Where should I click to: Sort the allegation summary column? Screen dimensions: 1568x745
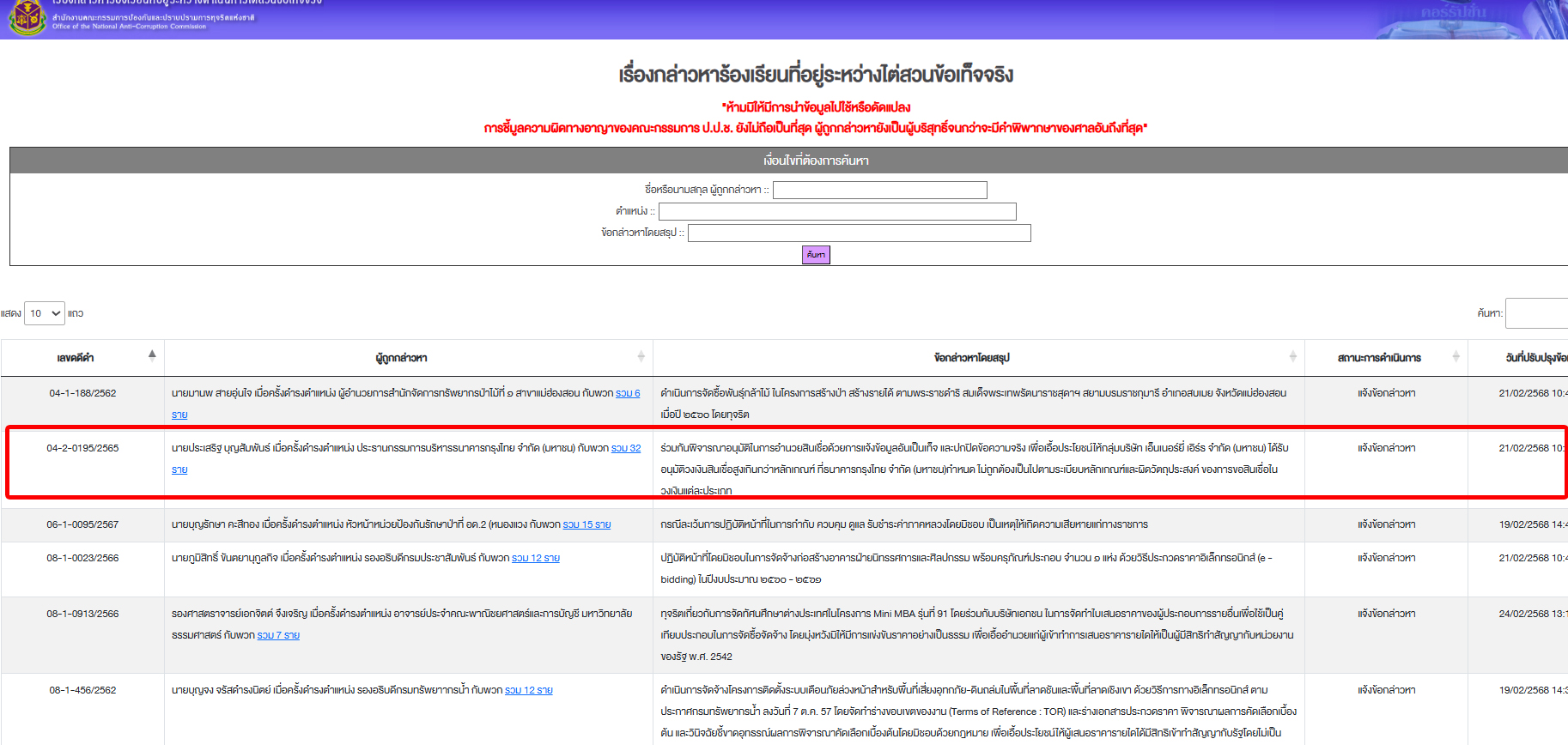1293,357
